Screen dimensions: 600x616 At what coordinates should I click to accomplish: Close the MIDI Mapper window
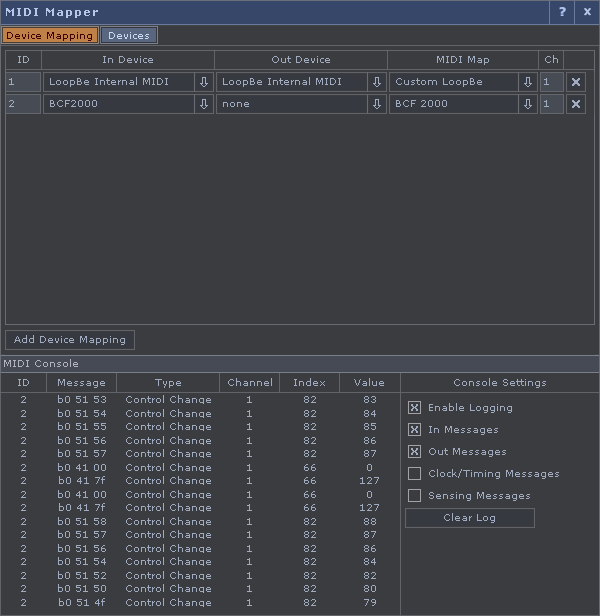587,12
